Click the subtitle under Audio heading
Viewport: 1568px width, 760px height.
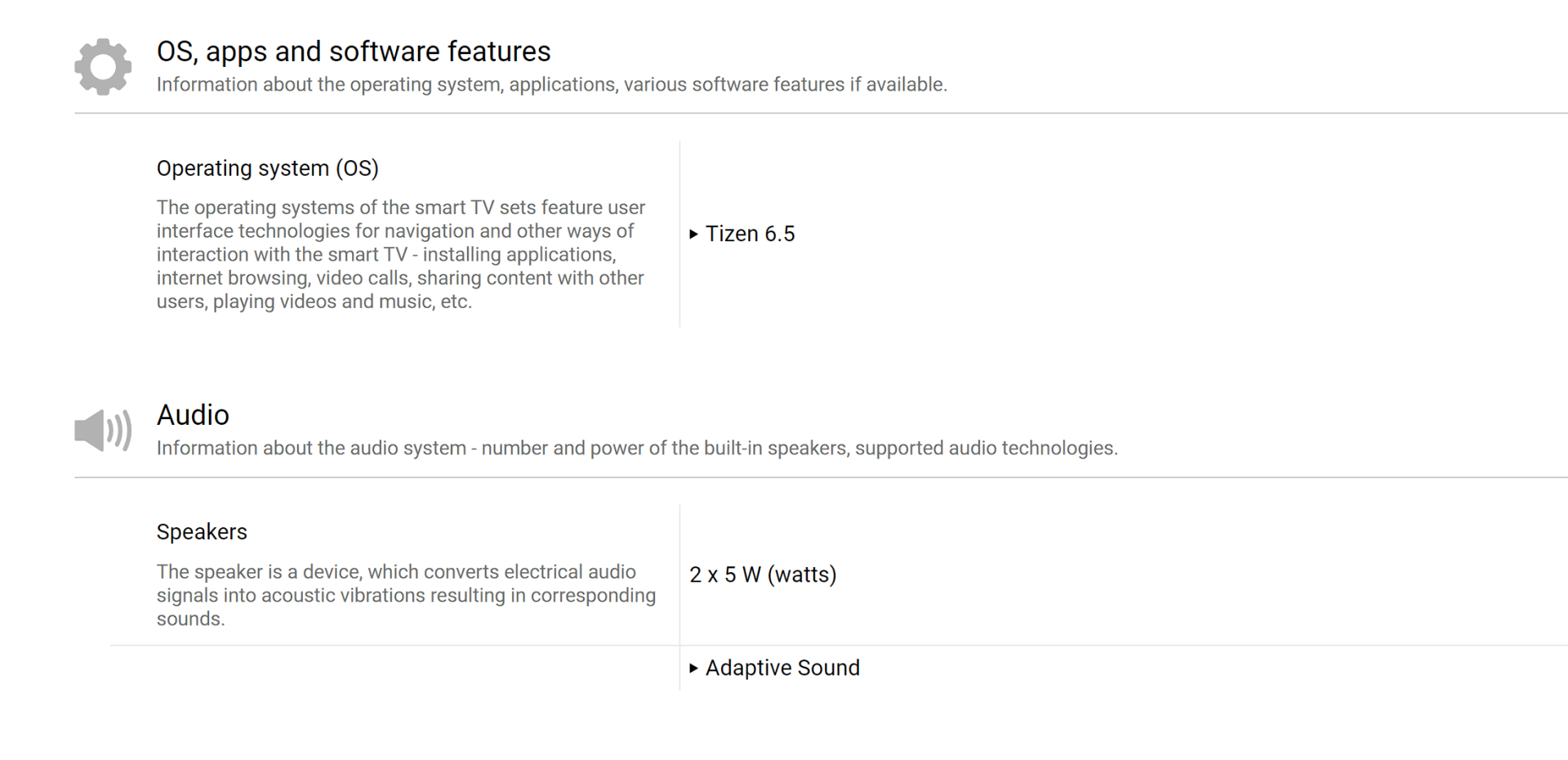point(637,449)
